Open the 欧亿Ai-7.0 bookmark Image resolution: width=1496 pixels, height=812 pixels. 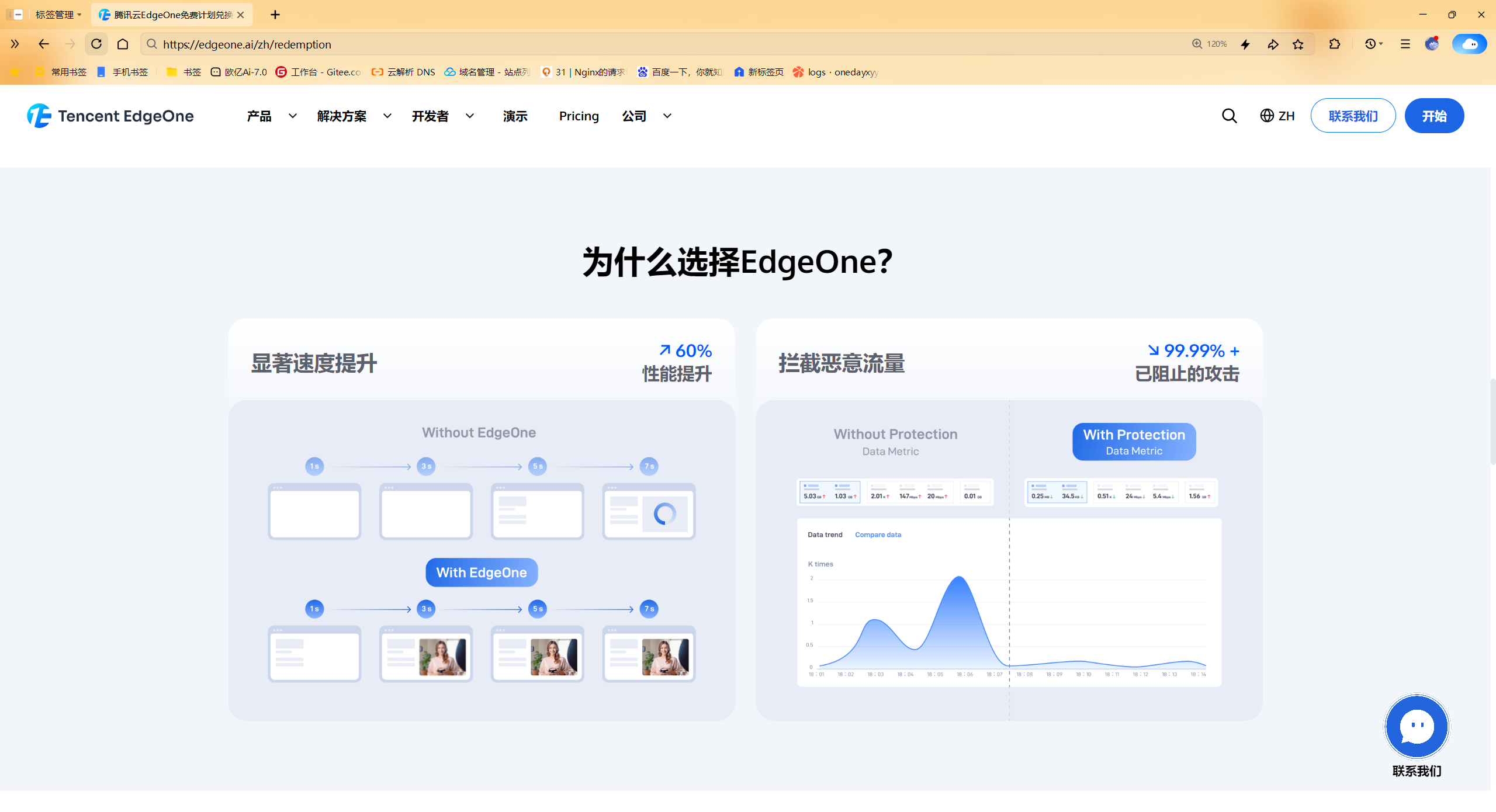(x=238, y=72)
